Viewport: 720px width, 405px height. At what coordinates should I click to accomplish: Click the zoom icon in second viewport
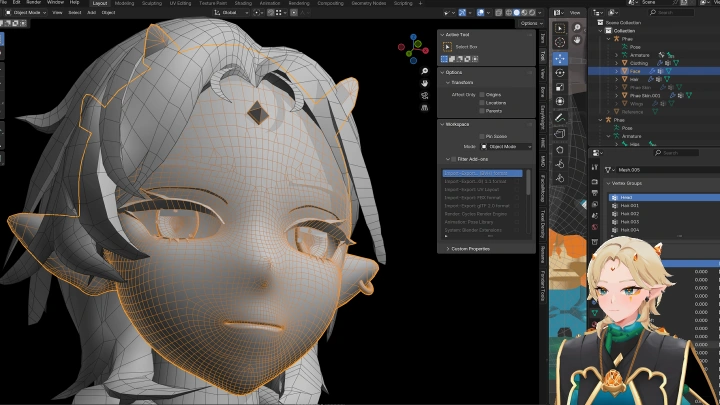(577, 28)
